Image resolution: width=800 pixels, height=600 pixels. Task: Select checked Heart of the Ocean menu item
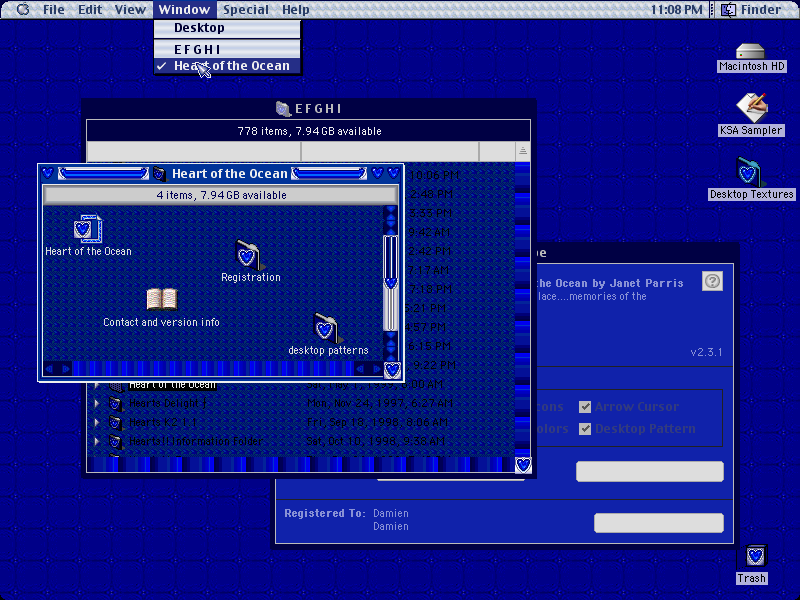pyautogui.click(x=227, y=66)
